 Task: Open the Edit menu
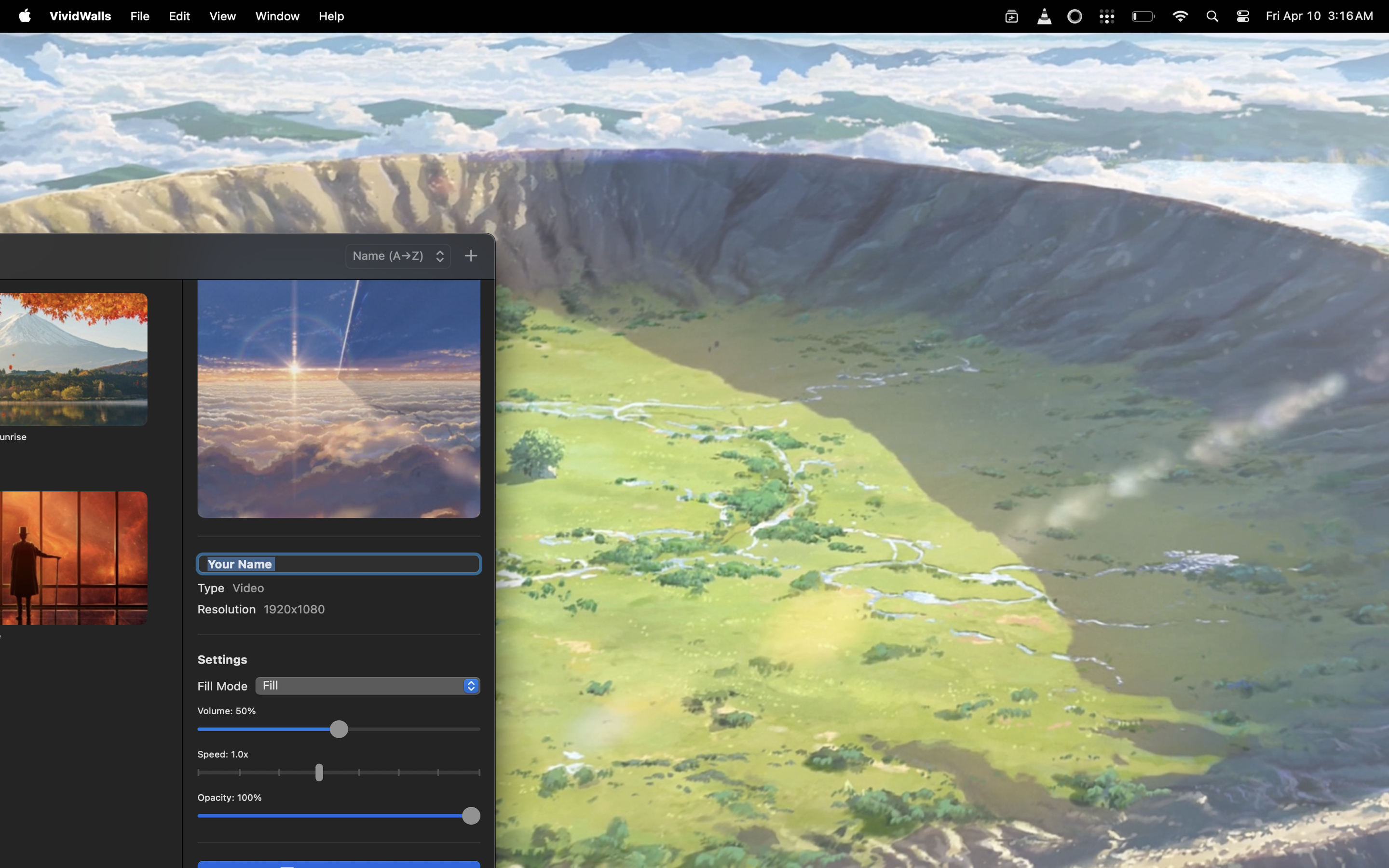point(179,16)
